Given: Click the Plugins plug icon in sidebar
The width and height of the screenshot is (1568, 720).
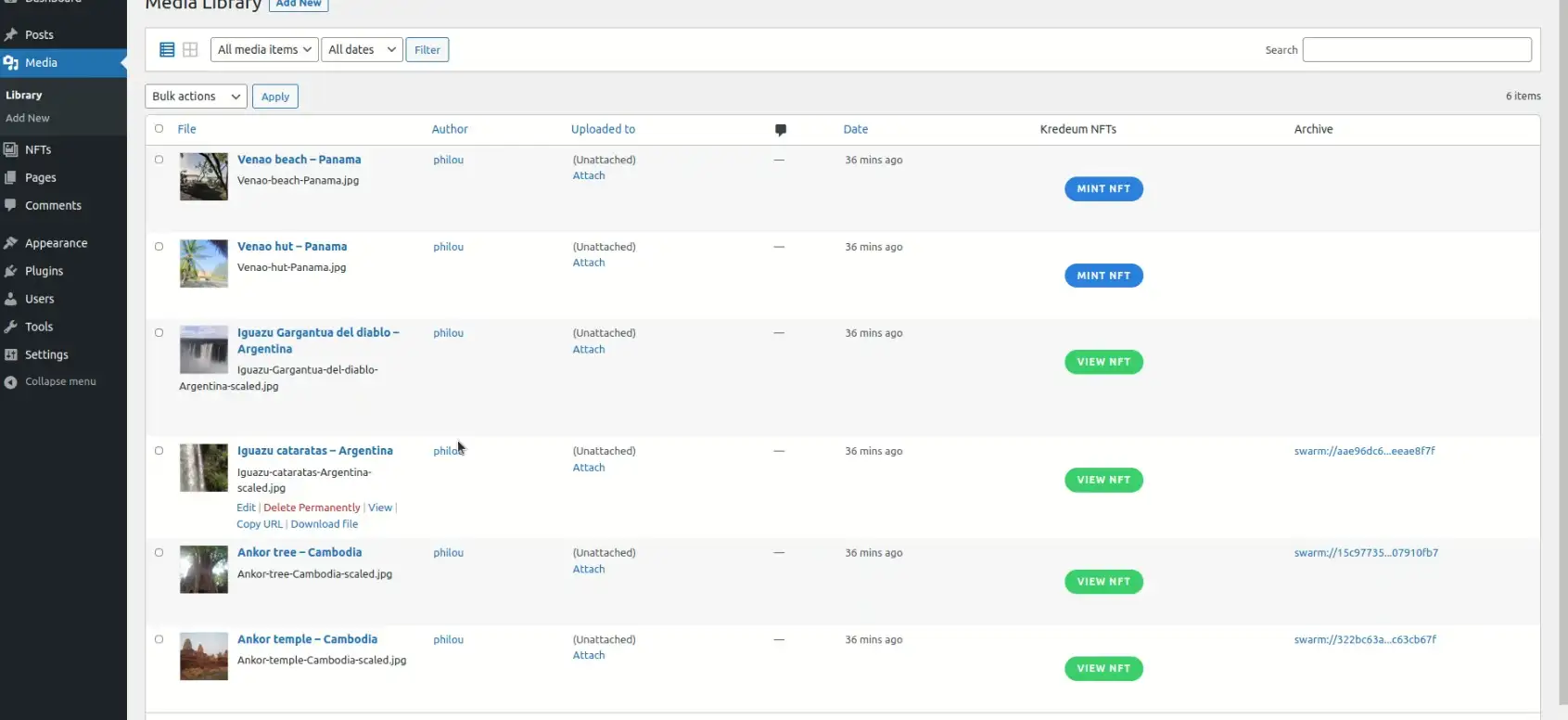Looking at the screenshot, I should click(x=11, y=271).
